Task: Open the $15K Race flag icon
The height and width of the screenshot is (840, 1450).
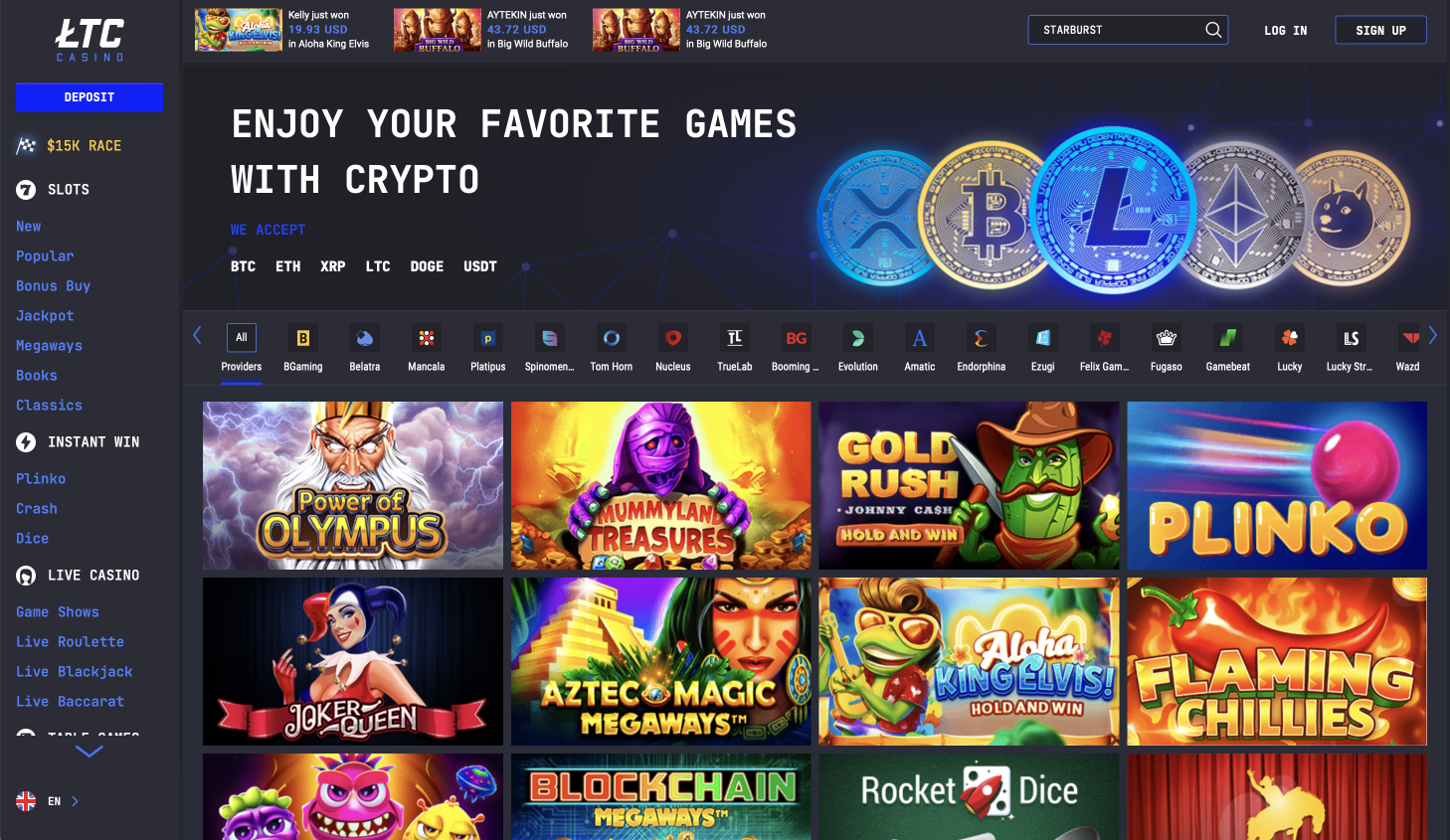Action: coord(26,146)
